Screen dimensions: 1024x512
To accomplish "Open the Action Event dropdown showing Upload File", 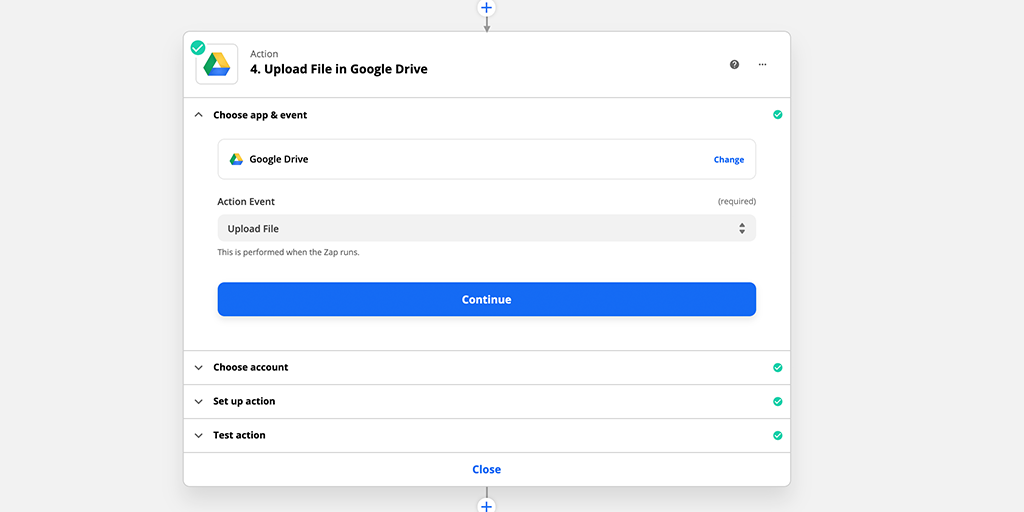I will 486,228.
